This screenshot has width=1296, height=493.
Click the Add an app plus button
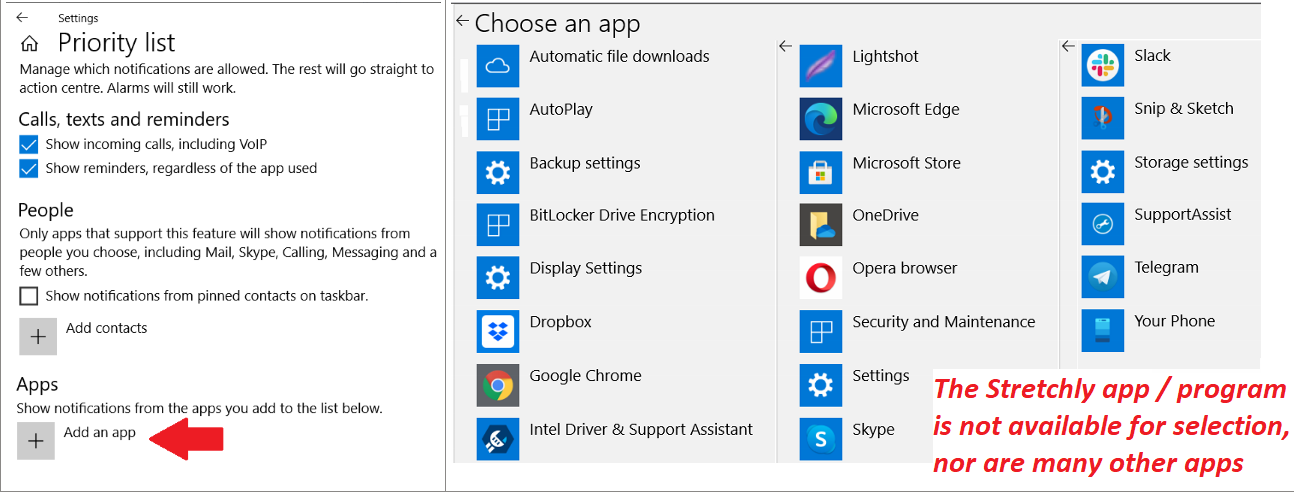(36, 441)
